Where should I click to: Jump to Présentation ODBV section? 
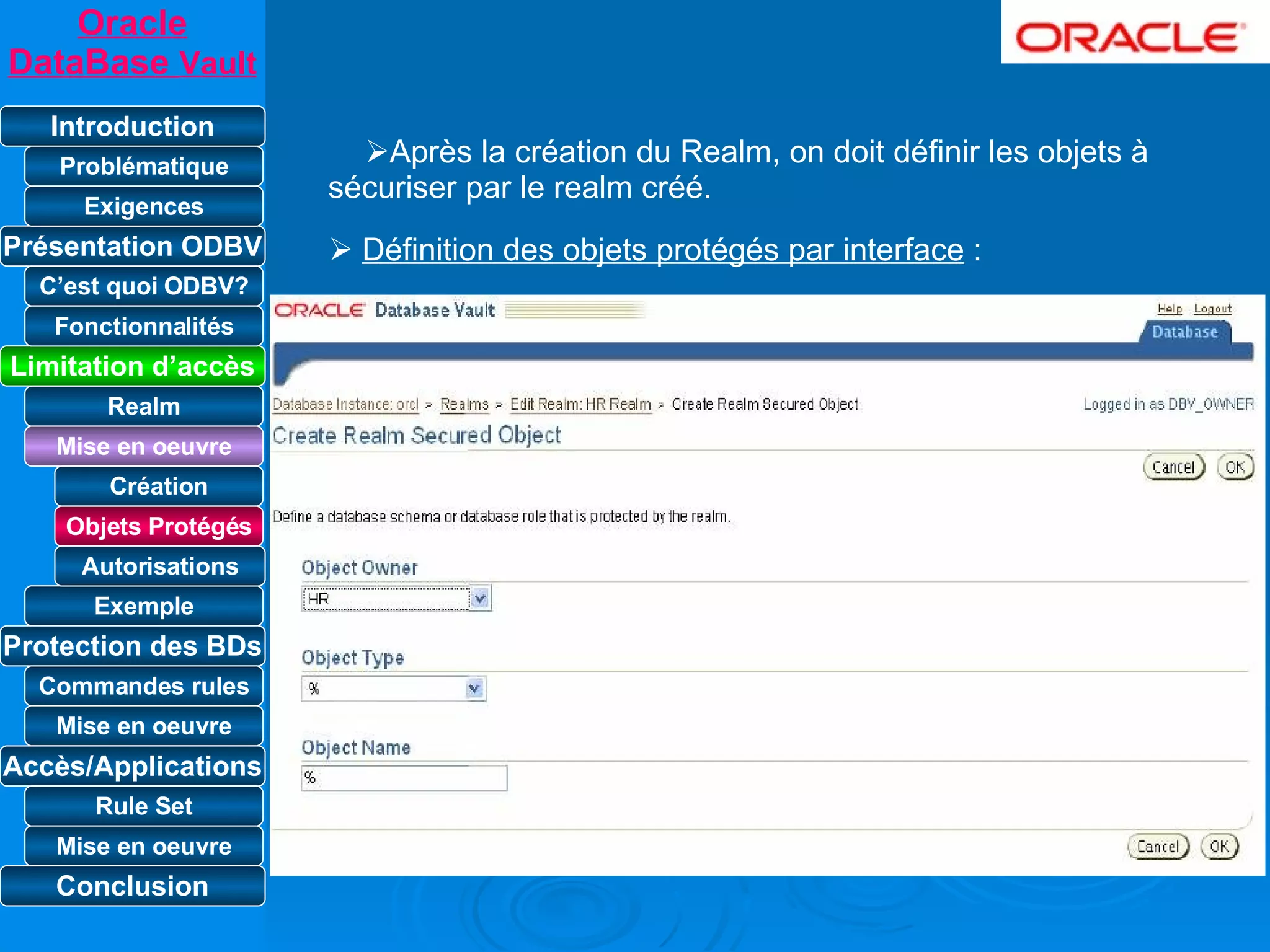click(133, 246)
